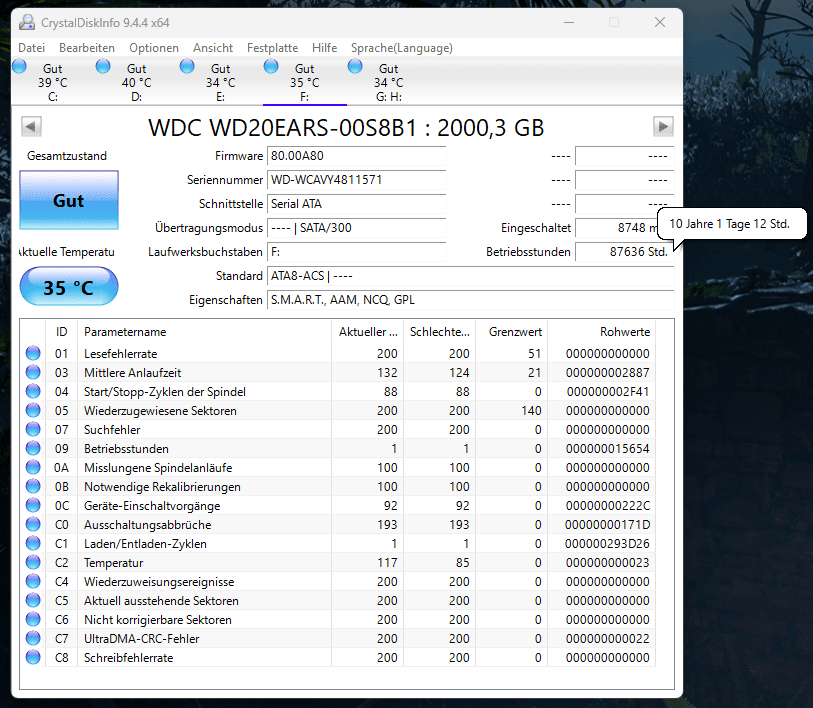
Task: Click status orb for Suchfehler row
Action: [33, 429]
